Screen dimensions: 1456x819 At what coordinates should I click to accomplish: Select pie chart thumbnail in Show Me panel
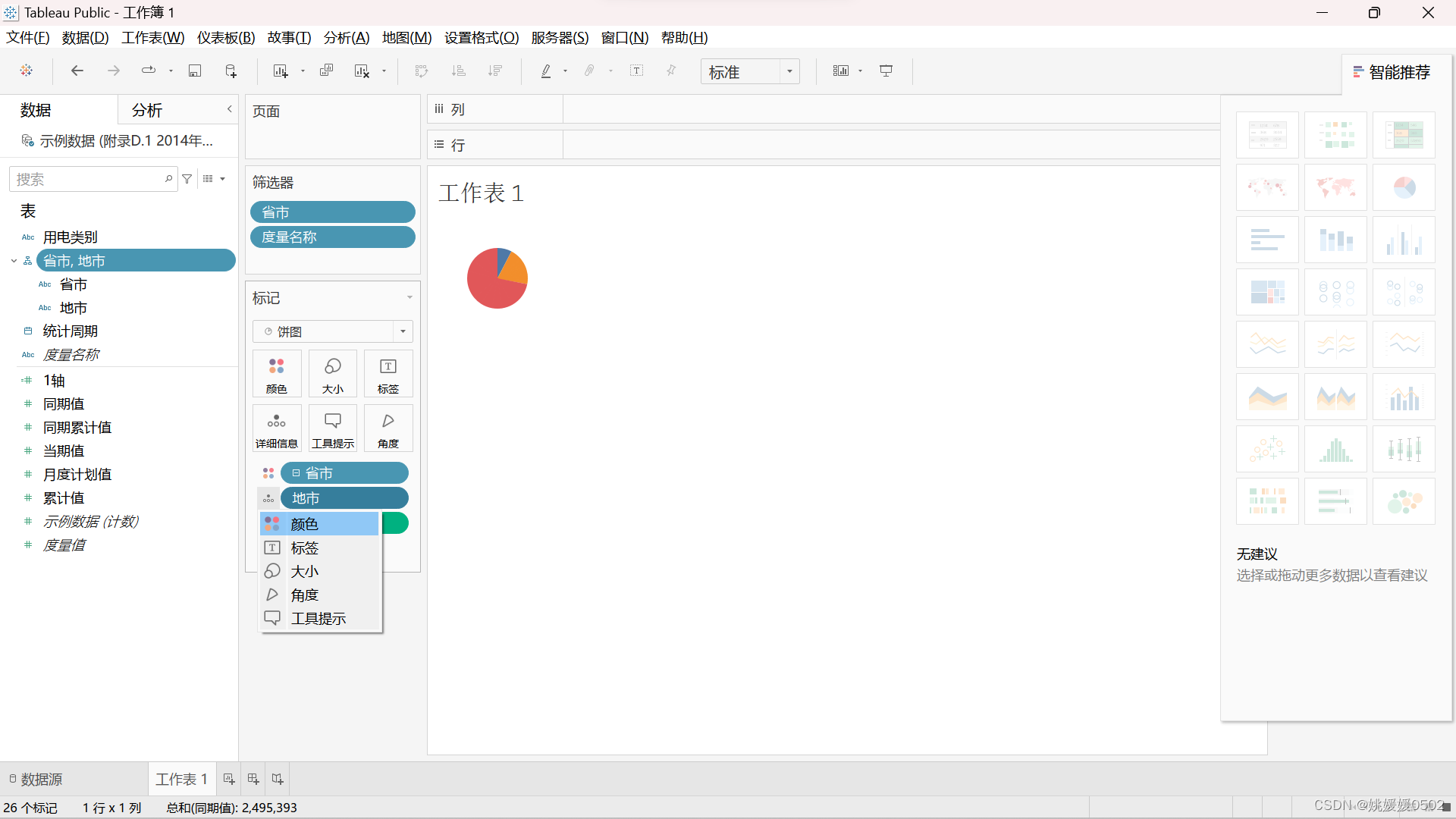(x=1403, y=187)
